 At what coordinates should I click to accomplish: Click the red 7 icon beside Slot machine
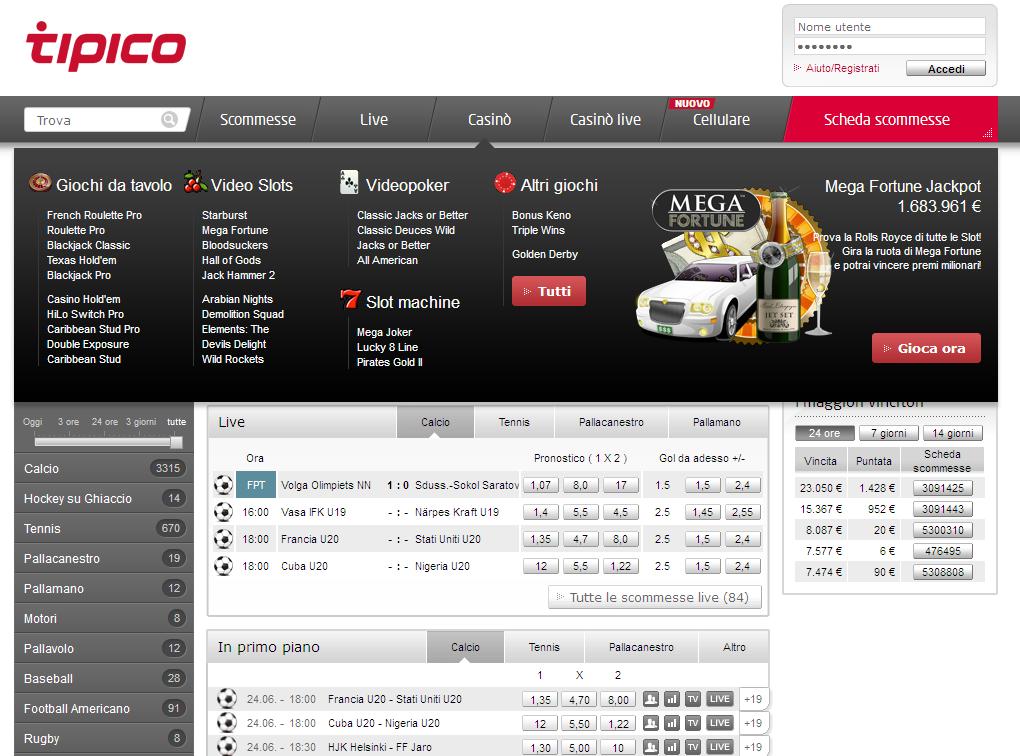350,299
